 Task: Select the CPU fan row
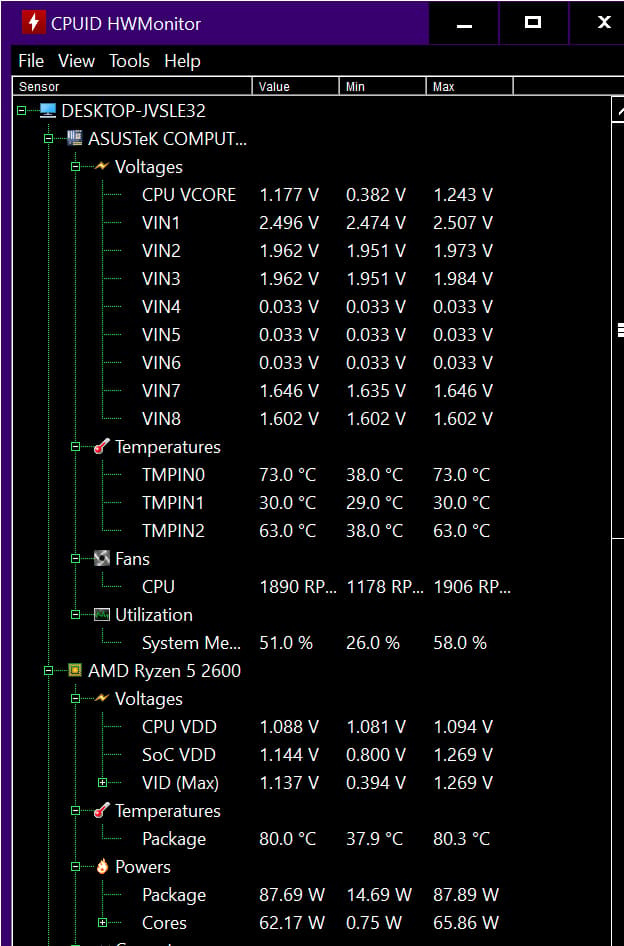[x=326, y=587]
